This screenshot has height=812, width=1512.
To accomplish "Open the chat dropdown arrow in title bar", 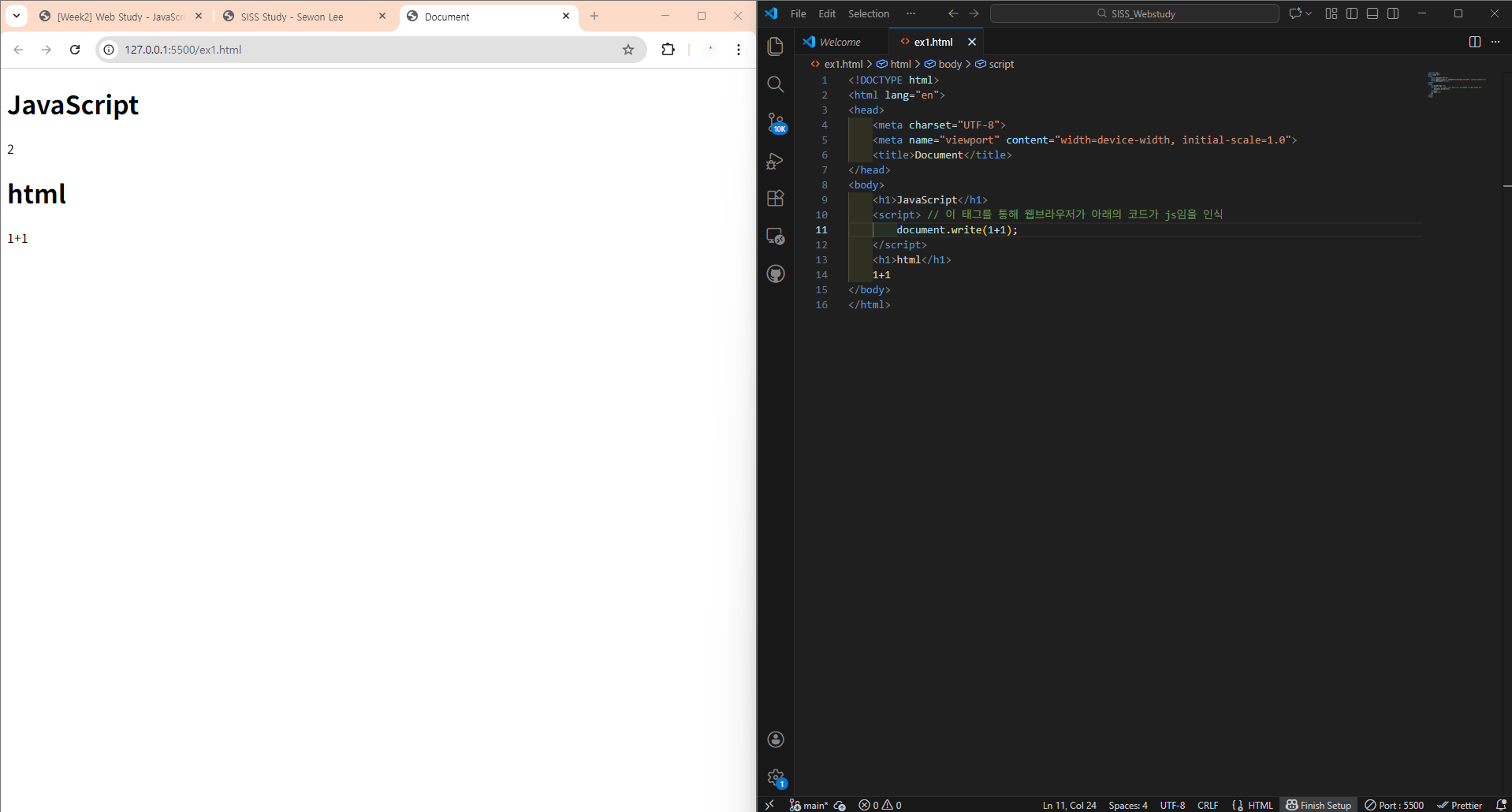I will pos(1309,13).
